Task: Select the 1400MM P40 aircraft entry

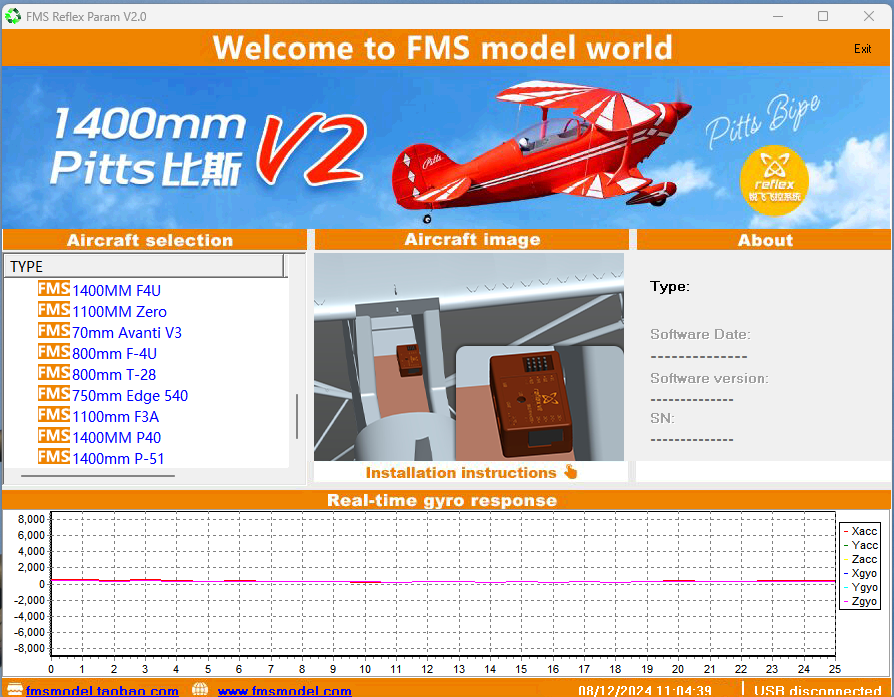Action: (116, 437)
